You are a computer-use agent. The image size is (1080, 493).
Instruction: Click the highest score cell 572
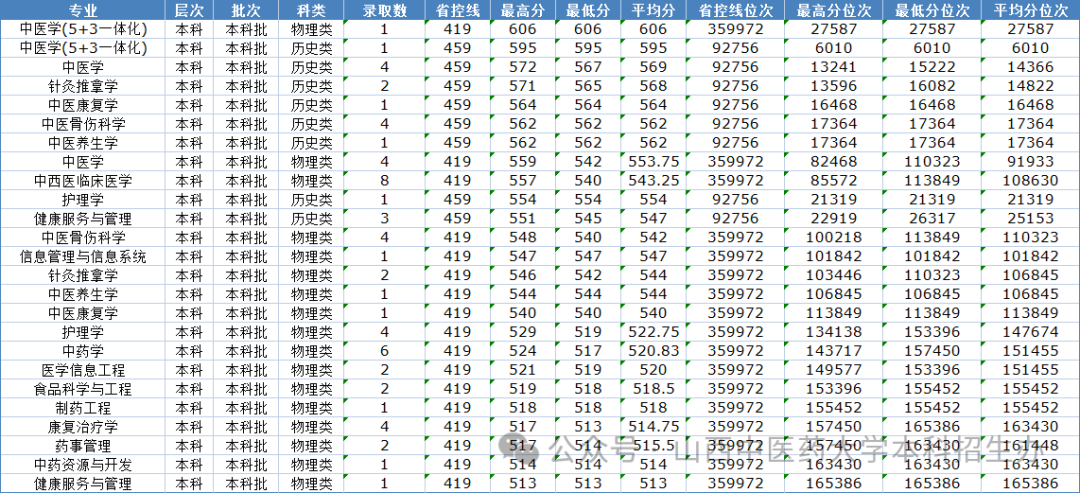523,67
